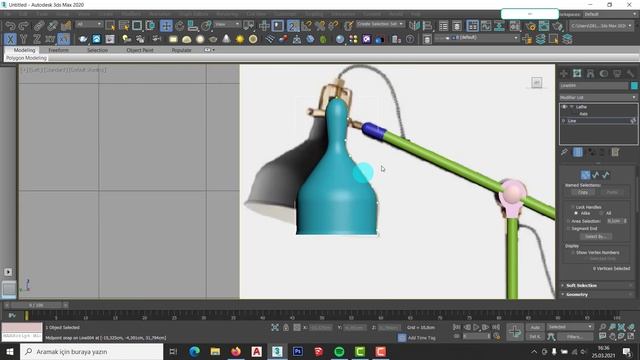Toggle Show End Result icon
The width and height of the screenshot is (640, 360).
[578, 152]
